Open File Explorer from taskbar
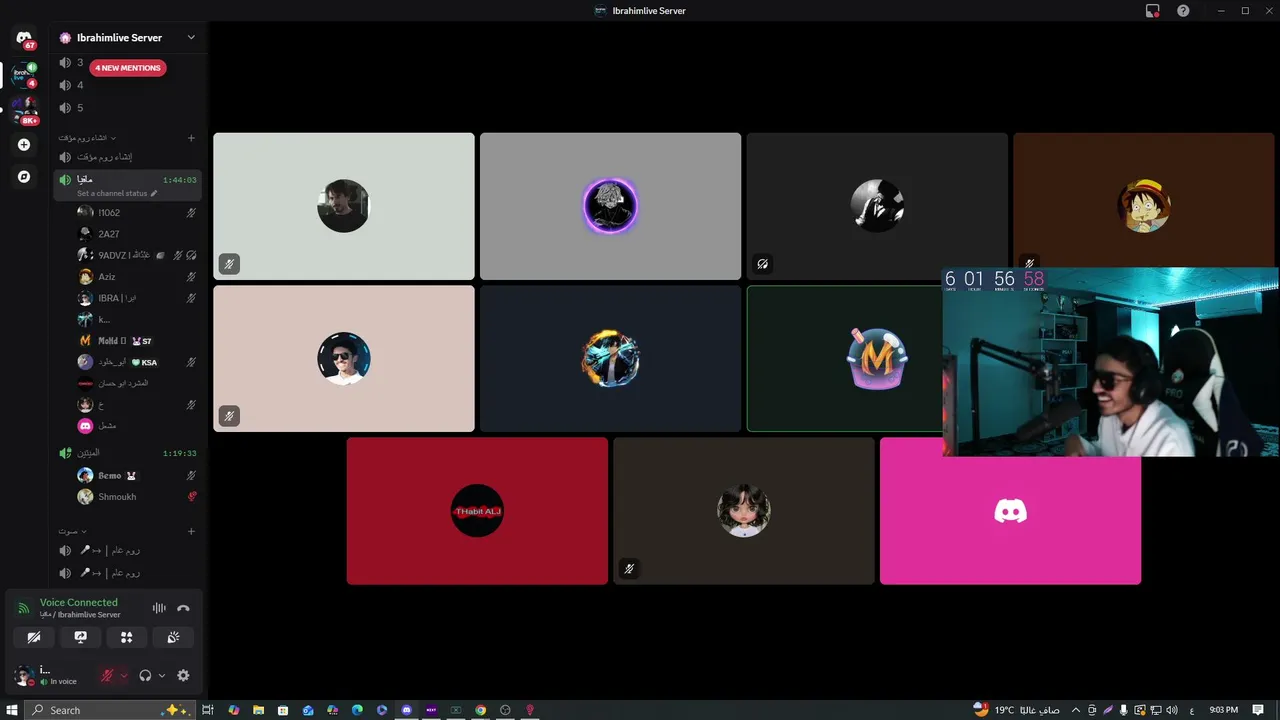Viewport: 1280px width, 720px height. click(x=258, y=710)
